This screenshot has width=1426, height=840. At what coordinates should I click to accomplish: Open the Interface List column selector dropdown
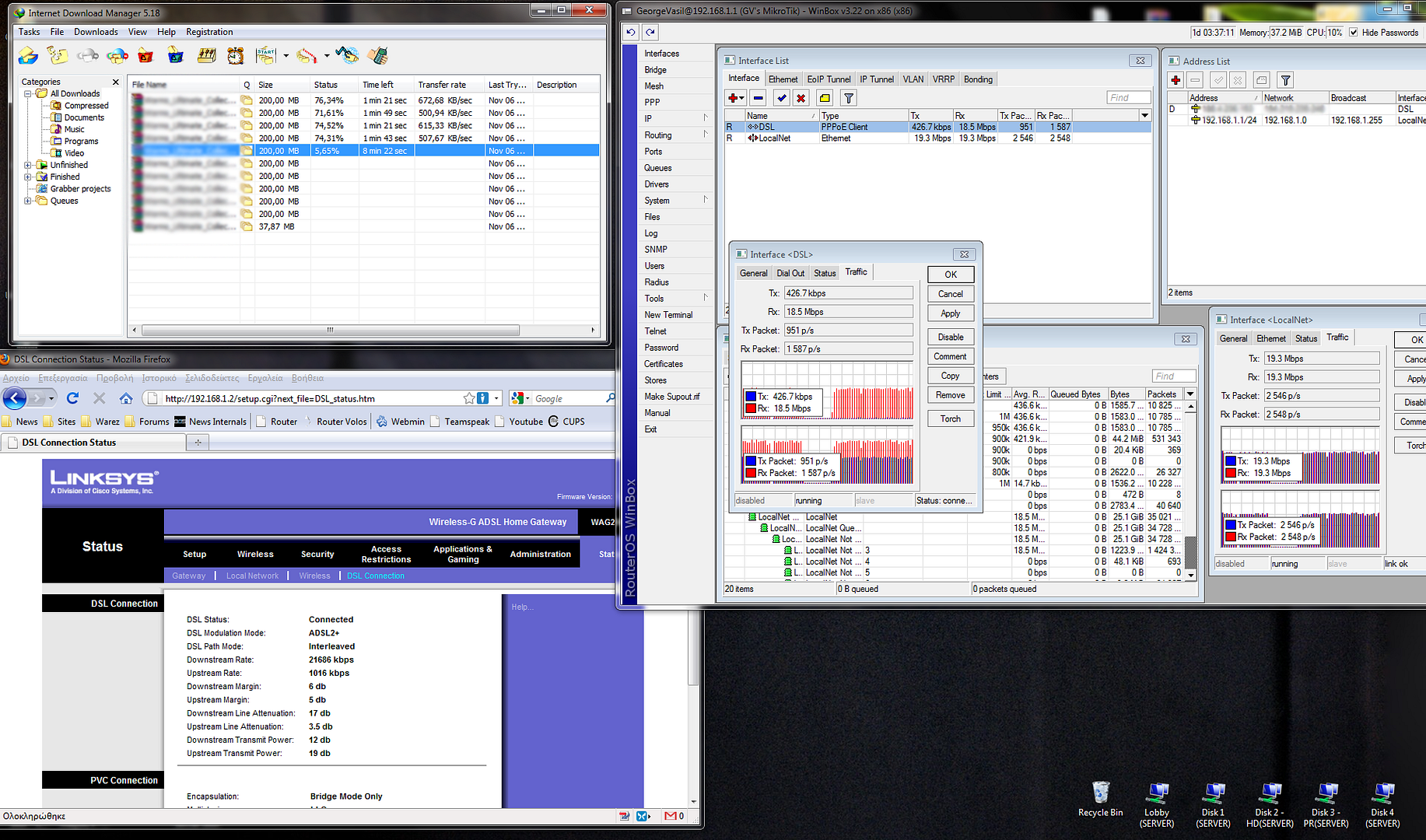tap(1144, 115)
